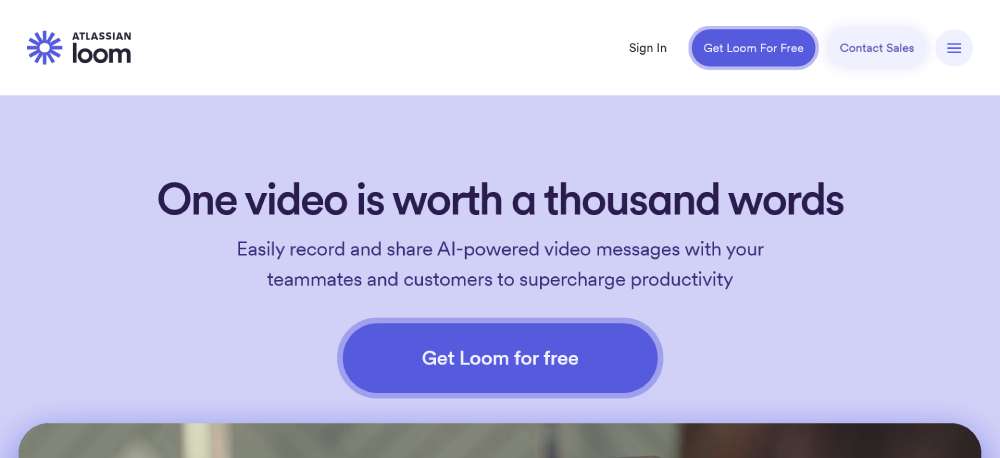
Task: Start free signup below the tagline
Action: pos(500,358)
